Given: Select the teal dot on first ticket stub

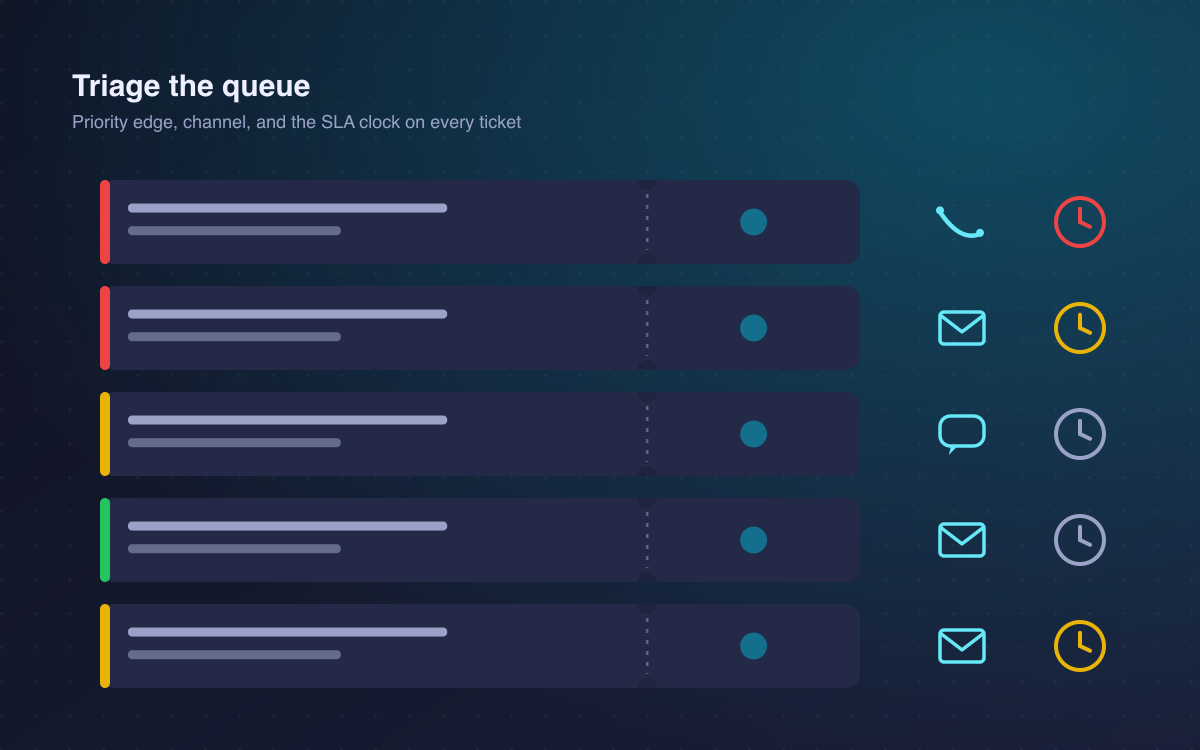Looking at the screenshot, I should [753, 222].
